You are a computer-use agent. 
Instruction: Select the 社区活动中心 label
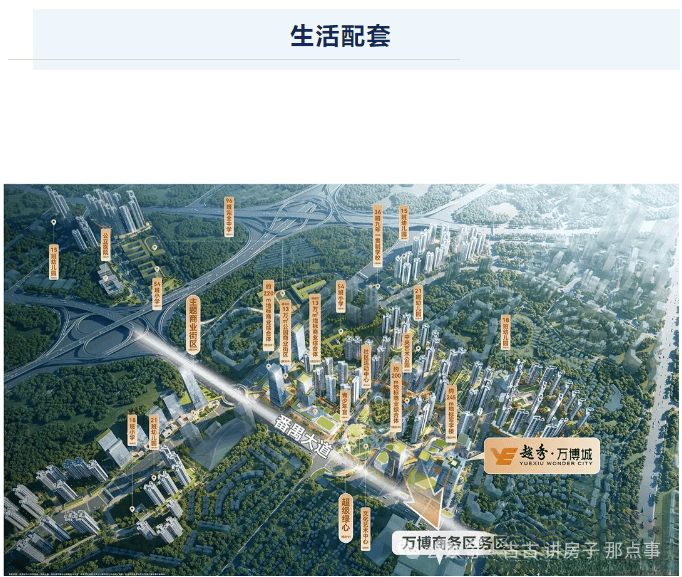point(366,366)
